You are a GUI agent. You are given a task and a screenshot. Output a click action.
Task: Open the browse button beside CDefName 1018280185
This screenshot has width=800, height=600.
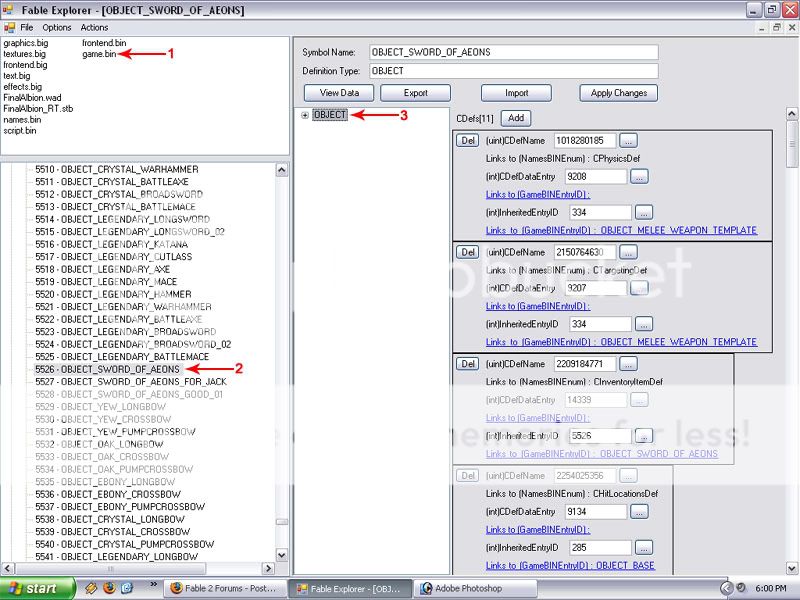629,141
